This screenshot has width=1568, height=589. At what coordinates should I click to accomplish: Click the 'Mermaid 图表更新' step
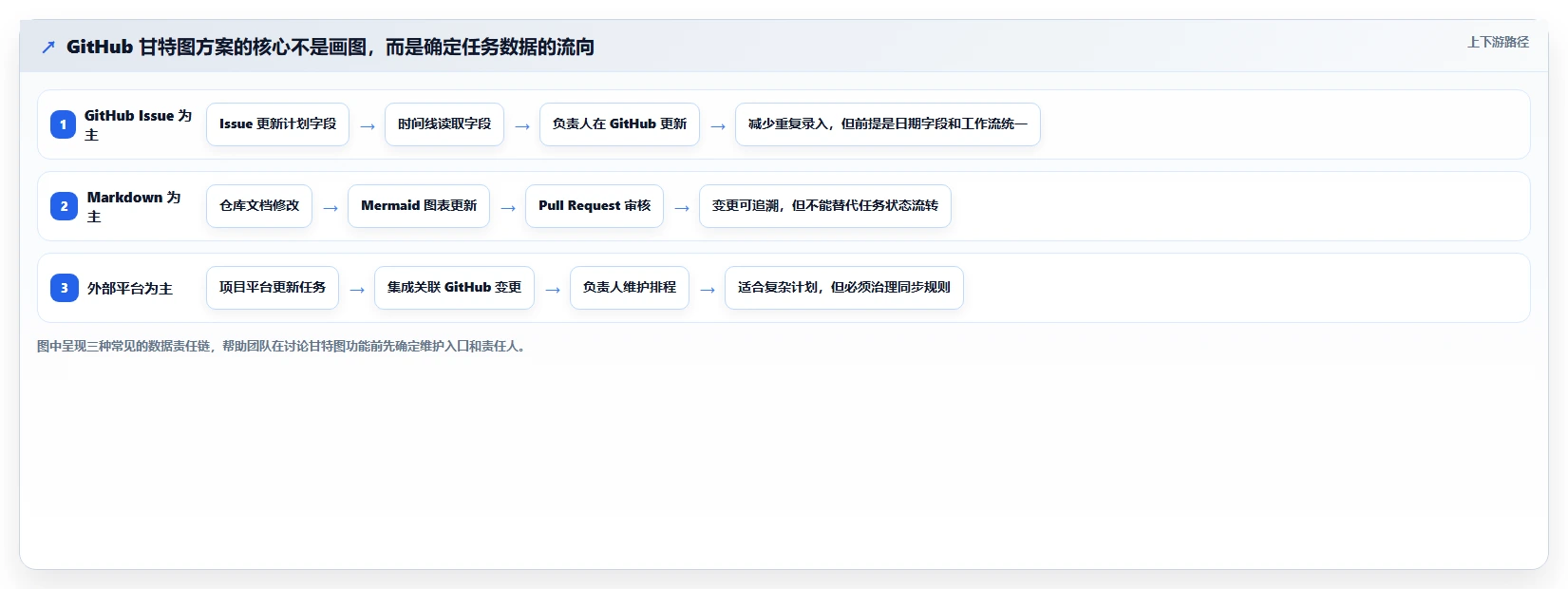coord(419,206)
